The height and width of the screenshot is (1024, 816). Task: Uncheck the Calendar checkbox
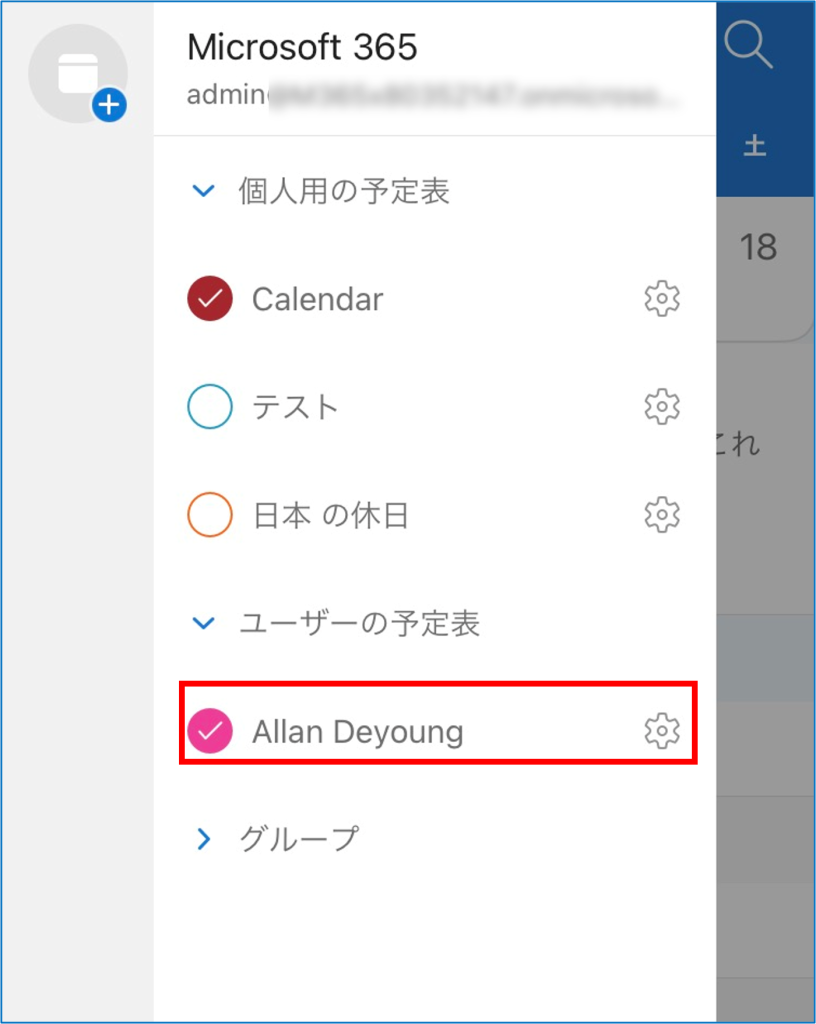click(210, 299)
